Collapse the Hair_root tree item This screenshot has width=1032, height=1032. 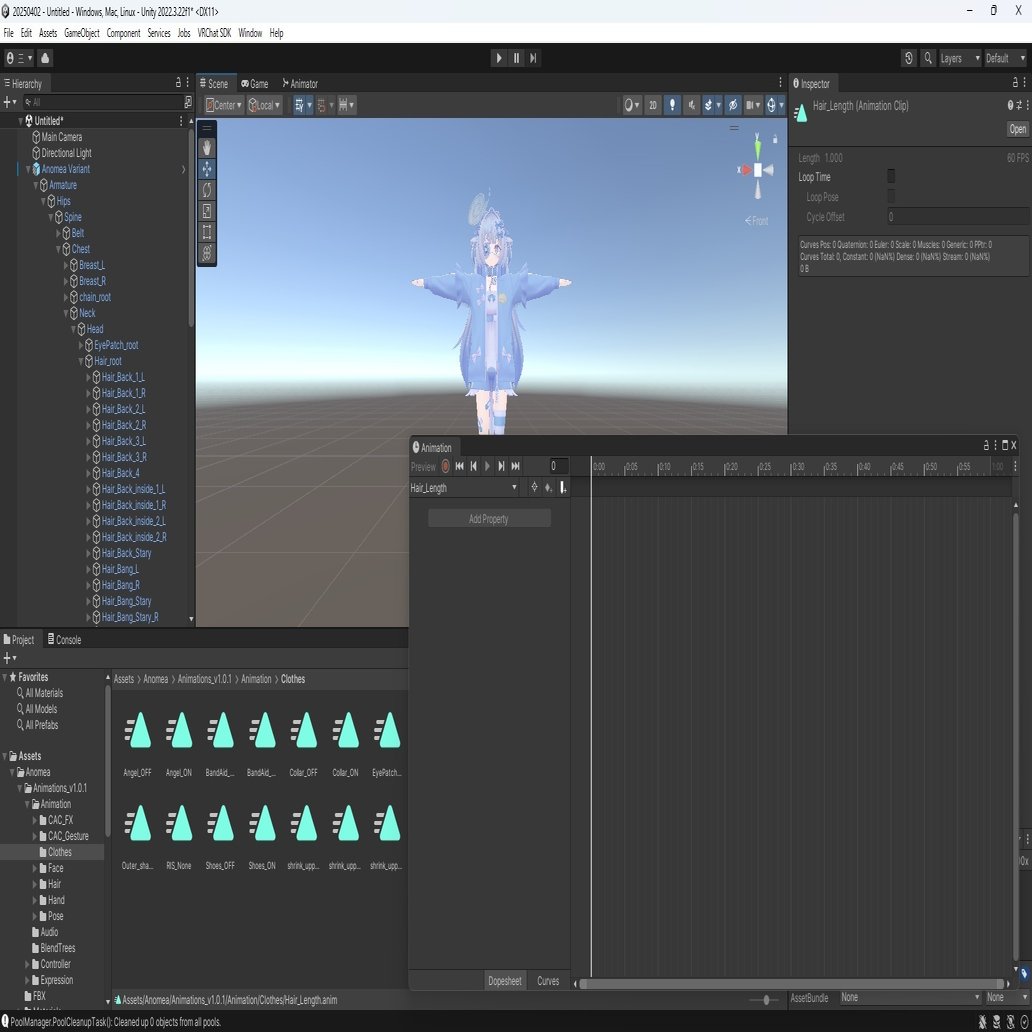point(81,361)
